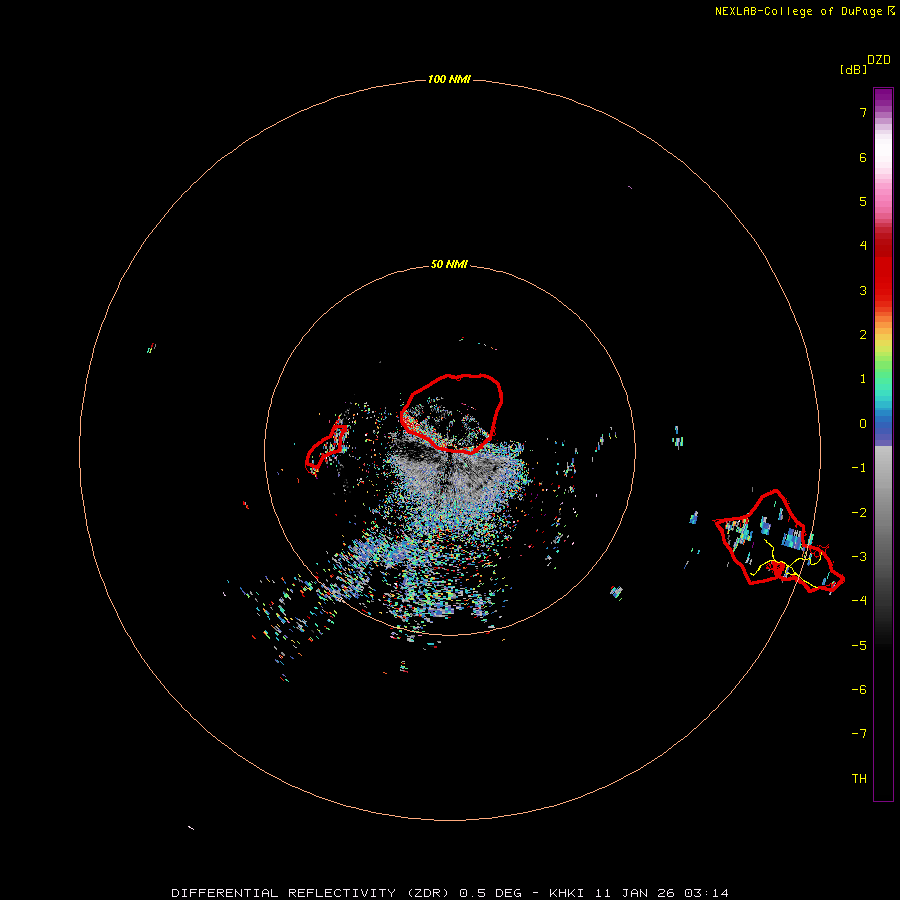Click the -7 value on color scale
900x900 pixels.
859,734
